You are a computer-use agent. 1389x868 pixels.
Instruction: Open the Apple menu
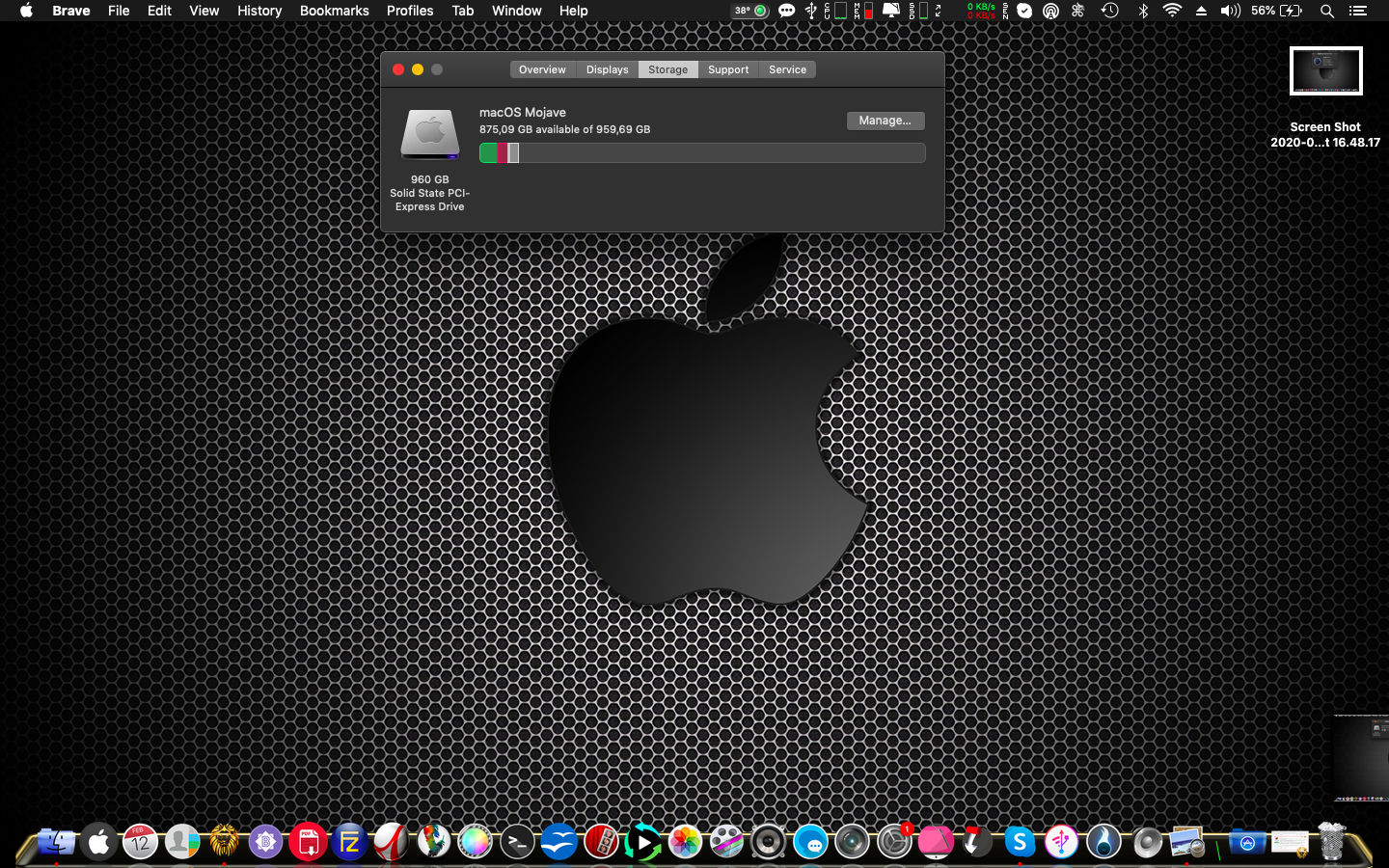(26, 11)
